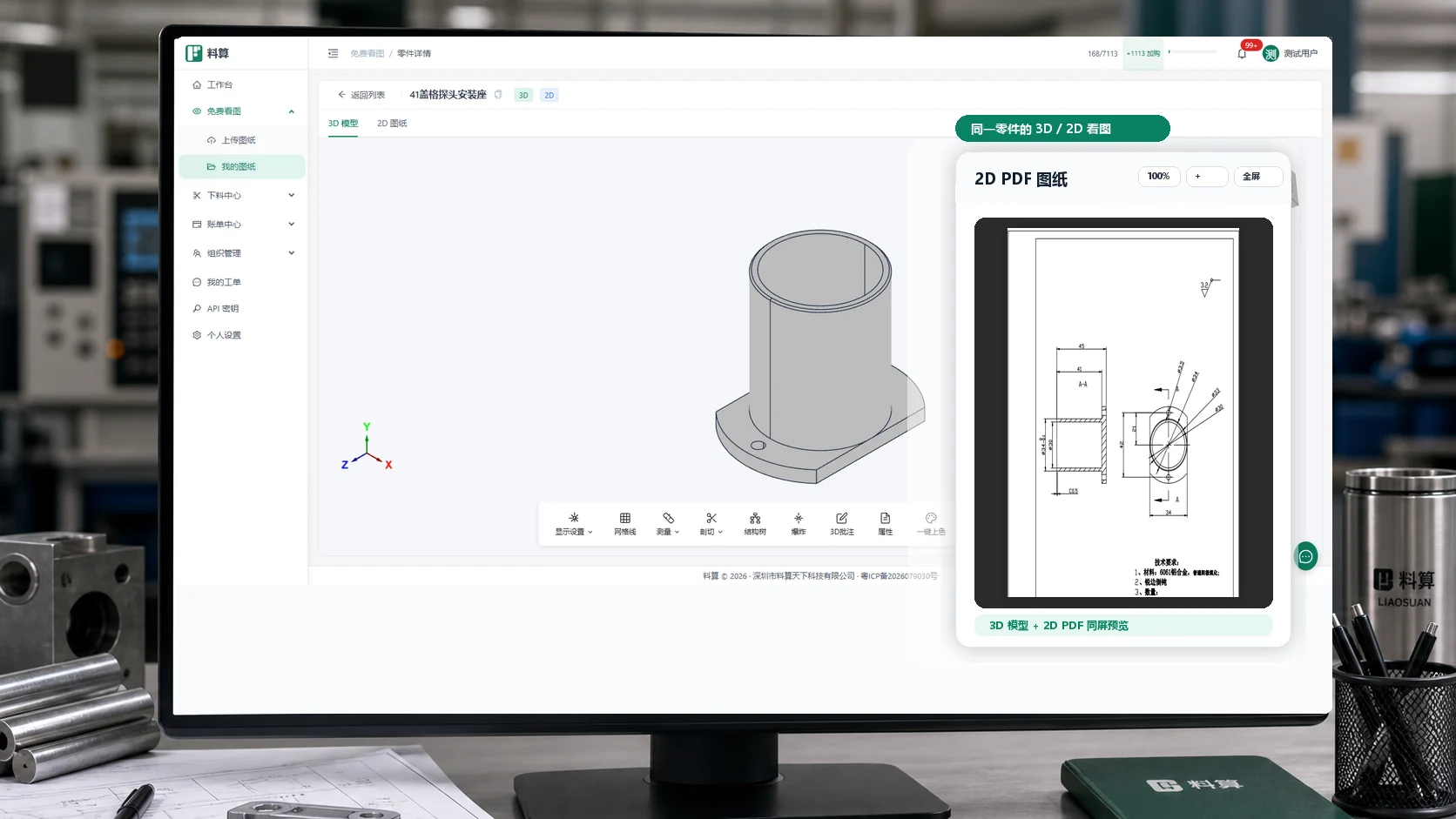This screenshot has width=1456, height=819.
Task: Open the chat support bubble
Action: tap(1305, 556)
